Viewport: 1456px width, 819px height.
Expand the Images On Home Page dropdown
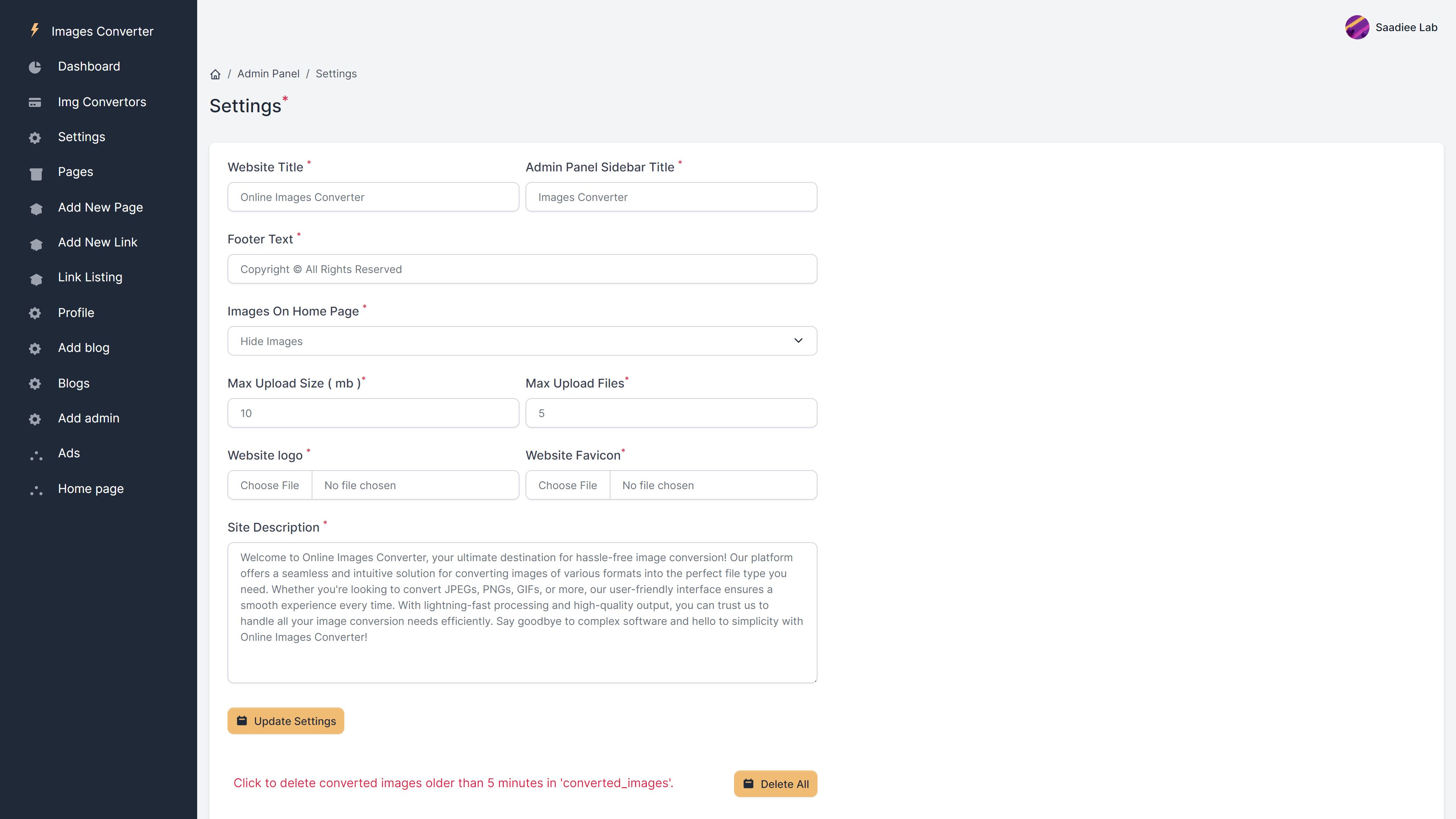(522, 341)
